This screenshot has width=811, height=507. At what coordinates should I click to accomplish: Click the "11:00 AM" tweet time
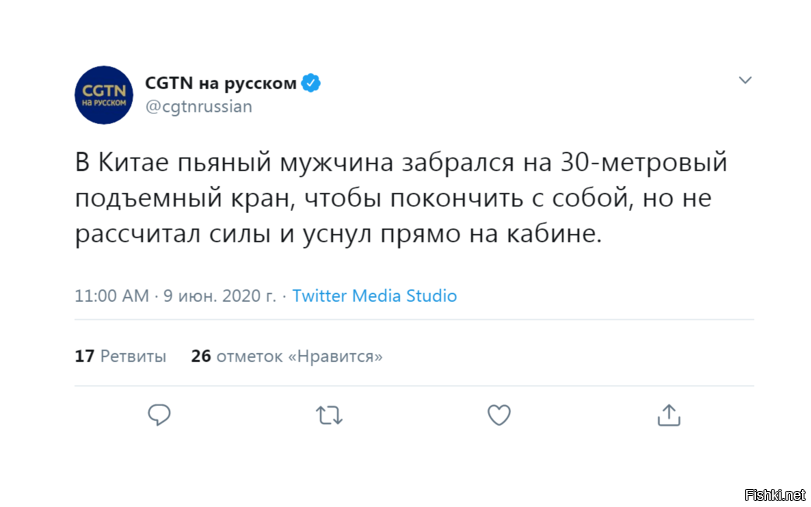pos(111,296)
